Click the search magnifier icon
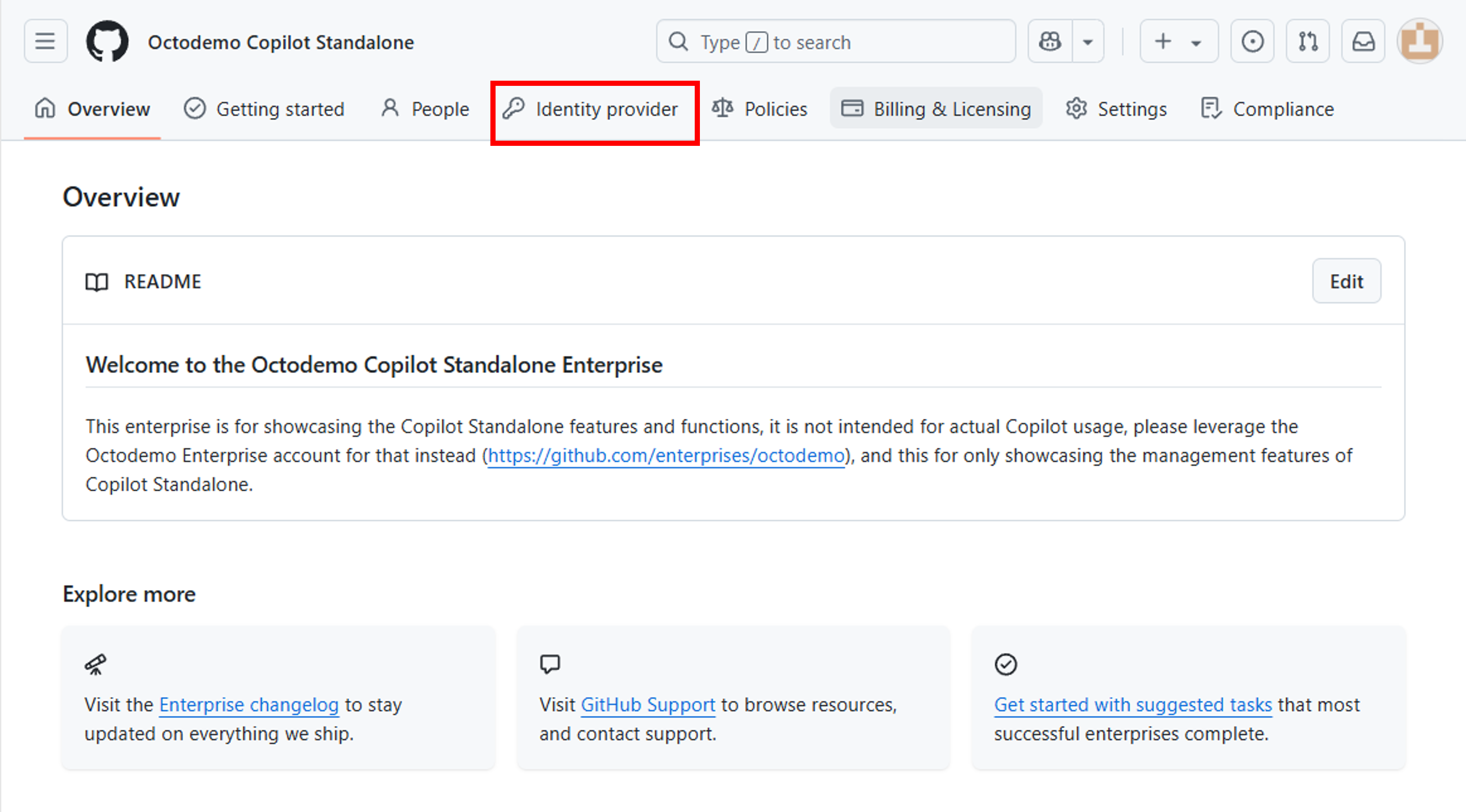The image size is (1466, 812). click(678, 41)
